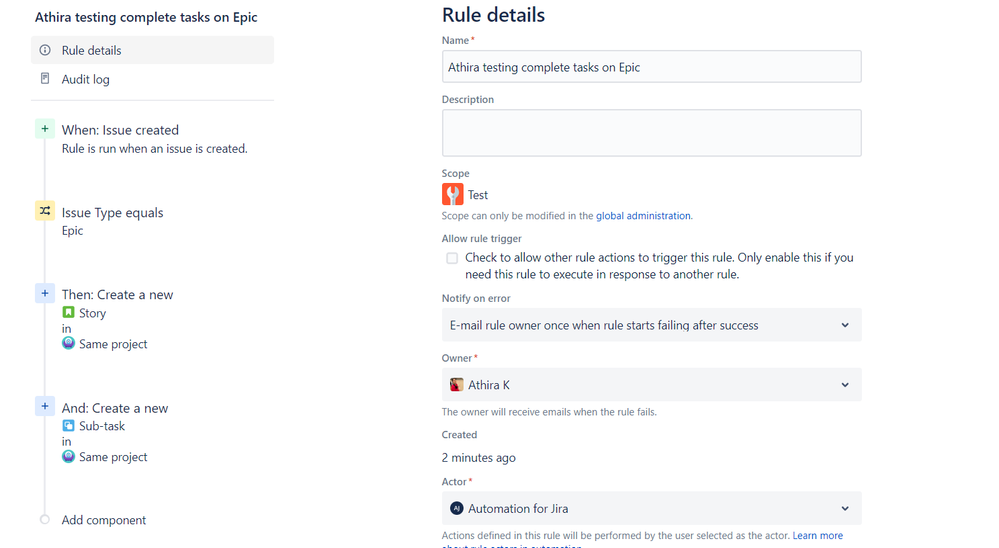Click the And action plus icon
Viewport: 999px width, 548px height.
coord(45,406)
